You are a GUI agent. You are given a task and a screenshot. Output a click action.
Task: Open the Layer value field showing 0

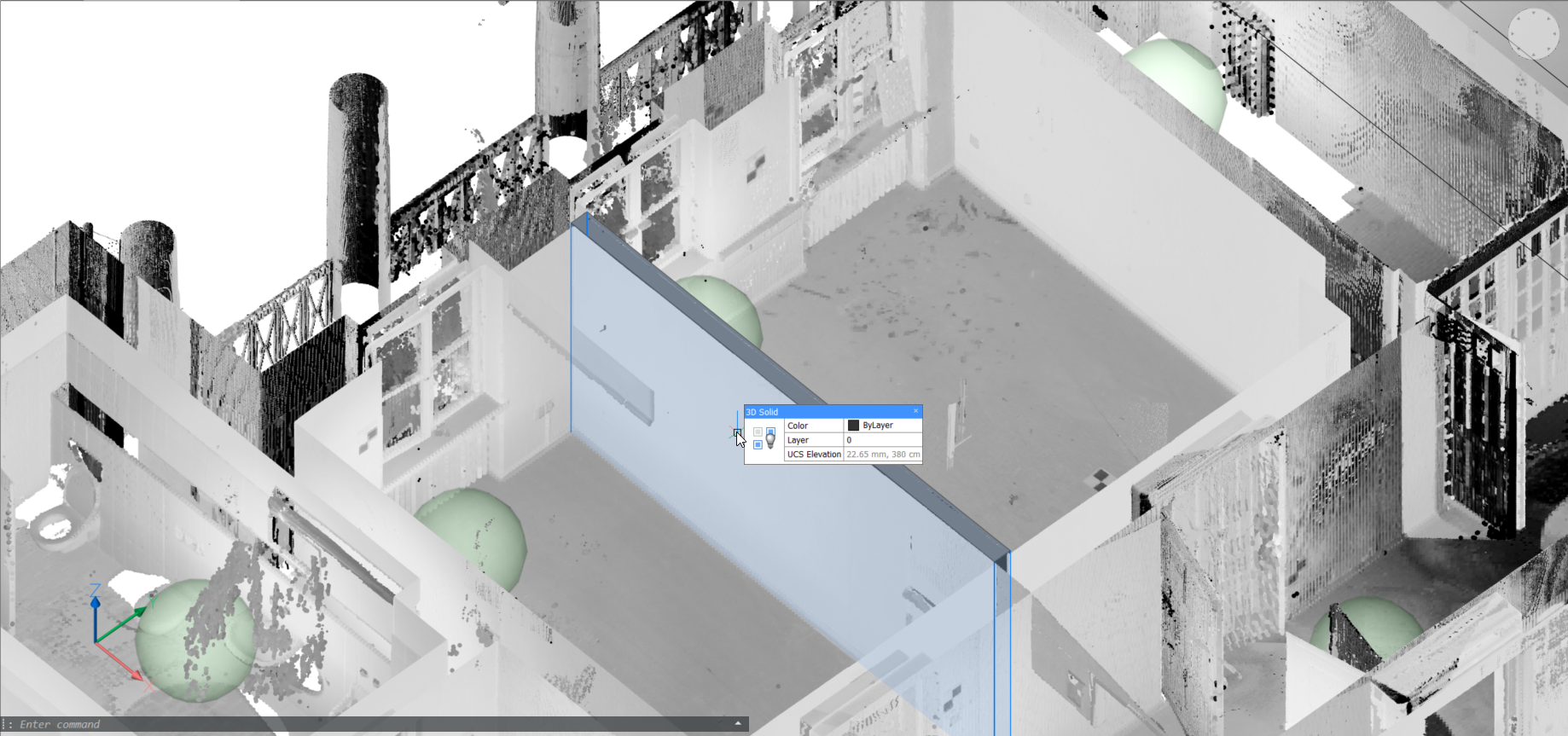[x=883, y=440]
